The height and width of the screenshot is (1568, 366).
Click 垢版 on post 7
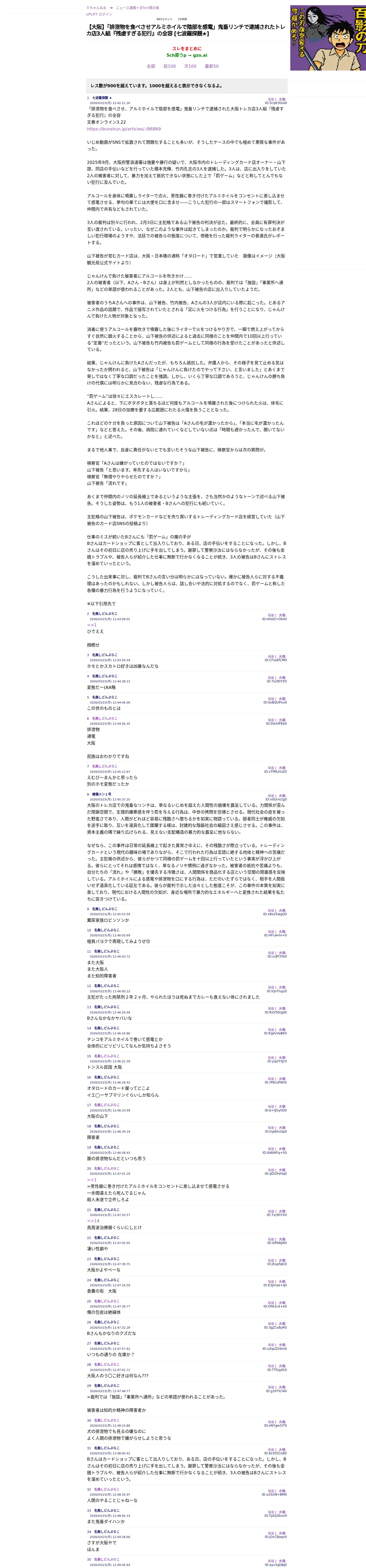[x=271, y=768]
